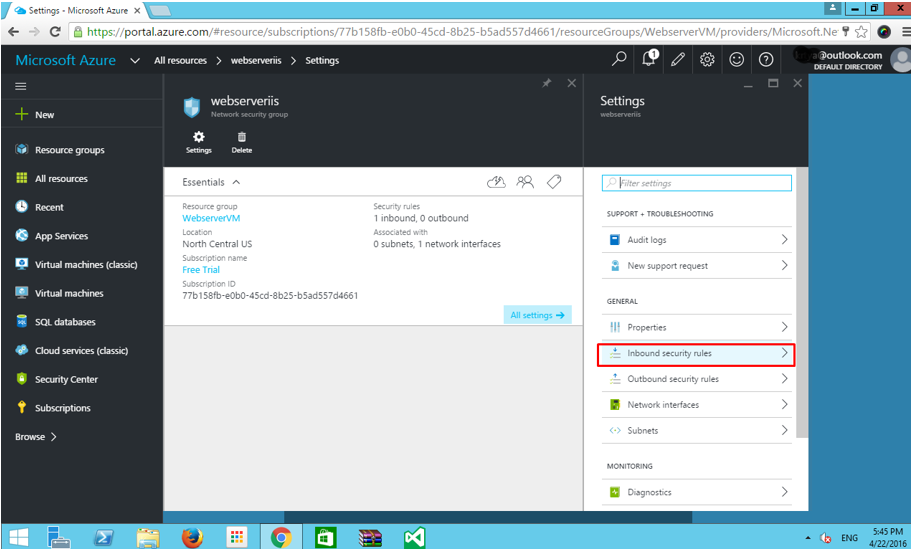This screenshot has height=549, width=912.
Task: Click the tags icon in Essentials
Action: [554, 182]
